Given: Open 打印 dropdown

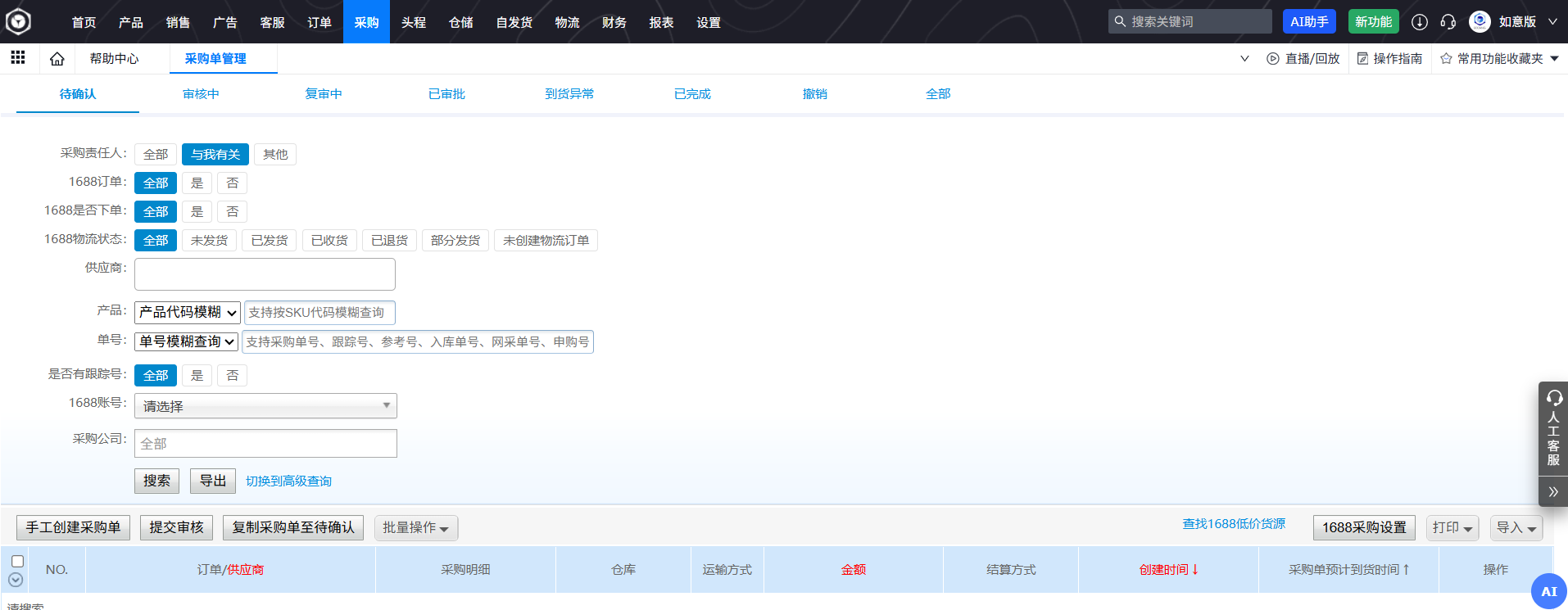Looking at the screenshot, I should [x=1452, y=528].
